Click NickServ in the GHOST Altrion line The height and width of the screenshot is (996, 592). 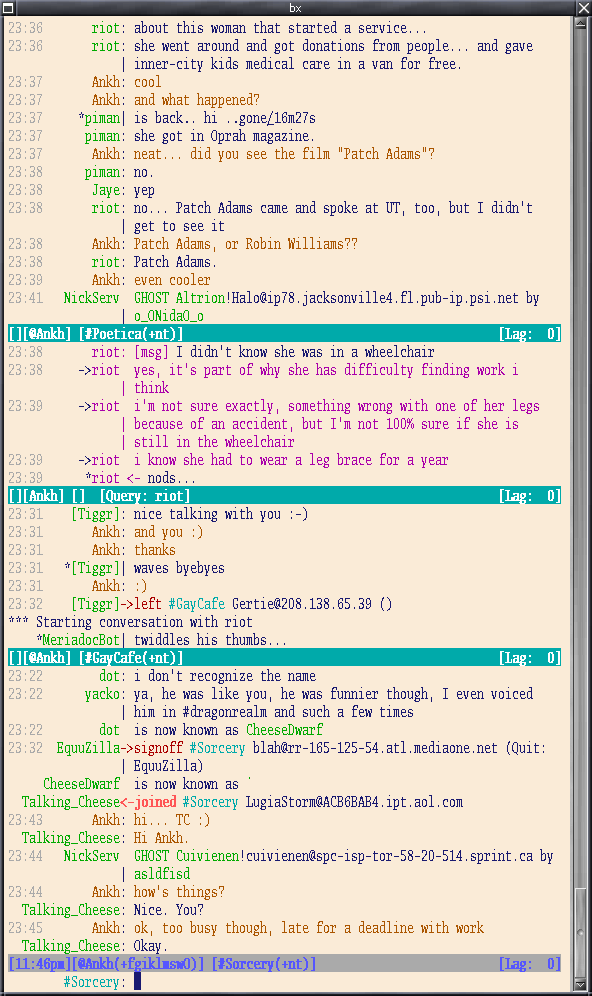(91, 298)
